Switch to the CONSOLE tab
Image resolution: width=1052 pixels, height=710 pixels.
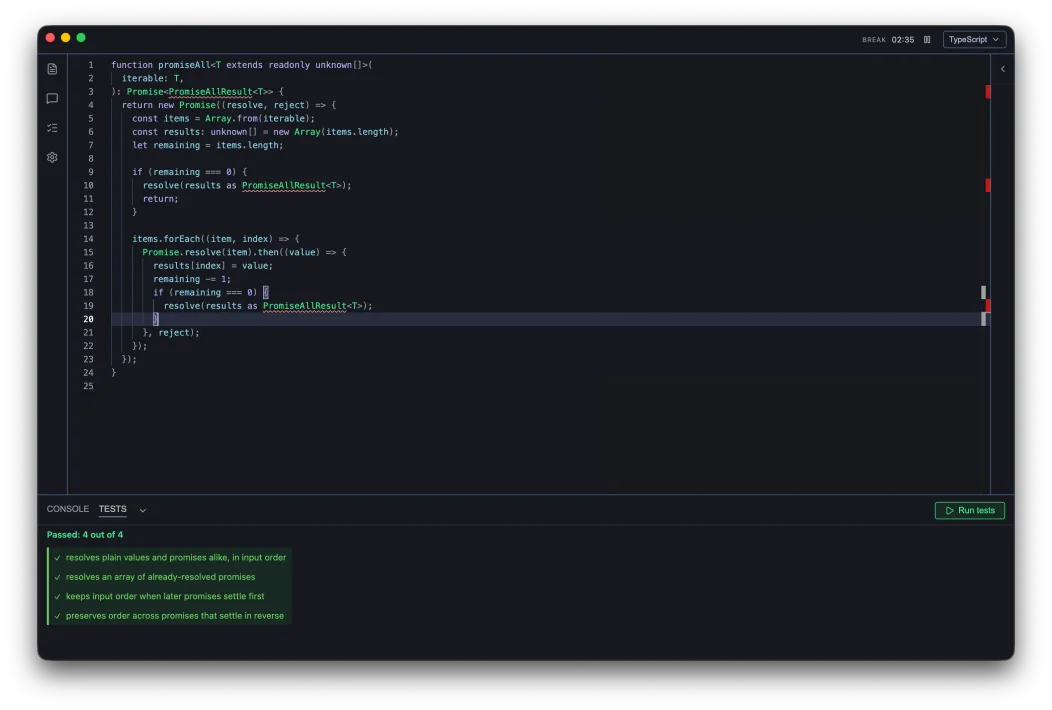click(68, 509)
